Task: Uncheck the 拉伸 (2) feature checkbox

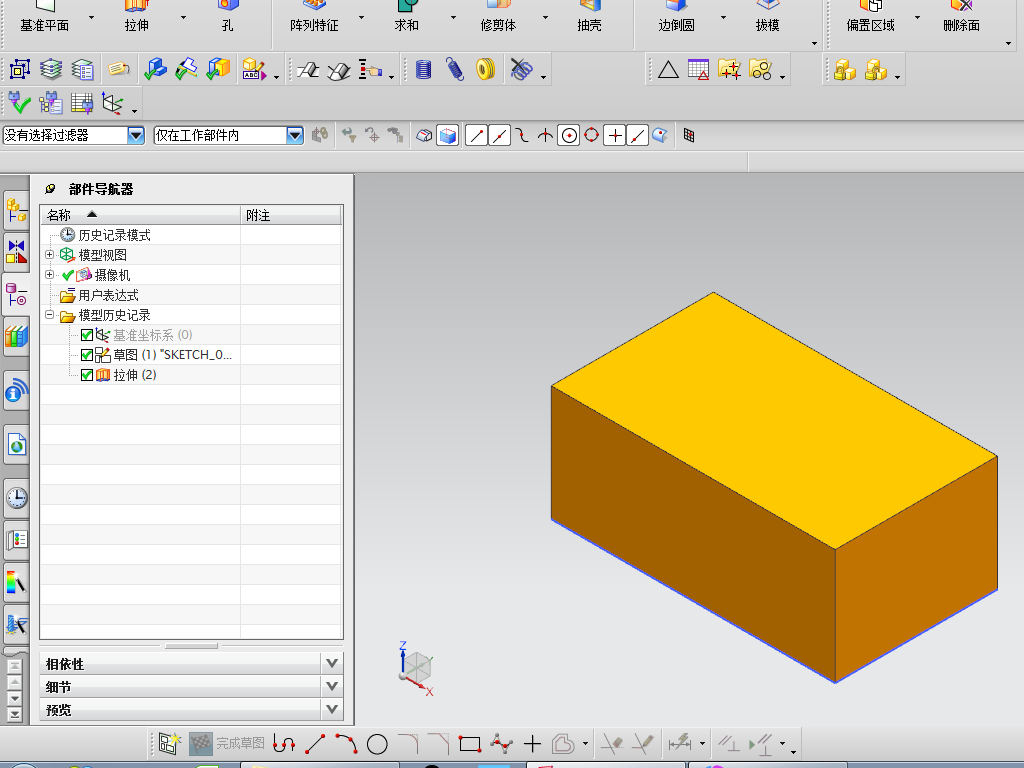Action: pyautogui.click(x=87, y=376)
